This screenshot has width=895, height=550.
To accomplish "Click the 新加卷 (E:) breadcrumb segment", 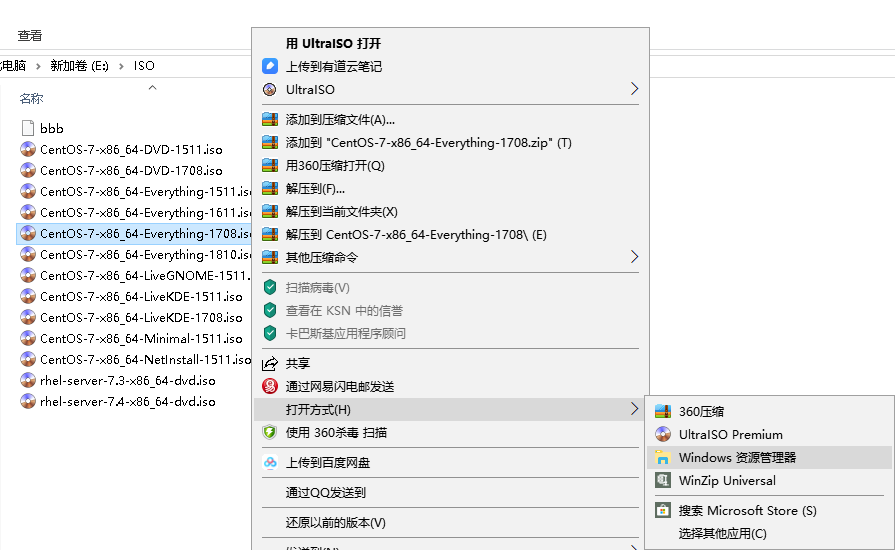I will coord(79,66).
